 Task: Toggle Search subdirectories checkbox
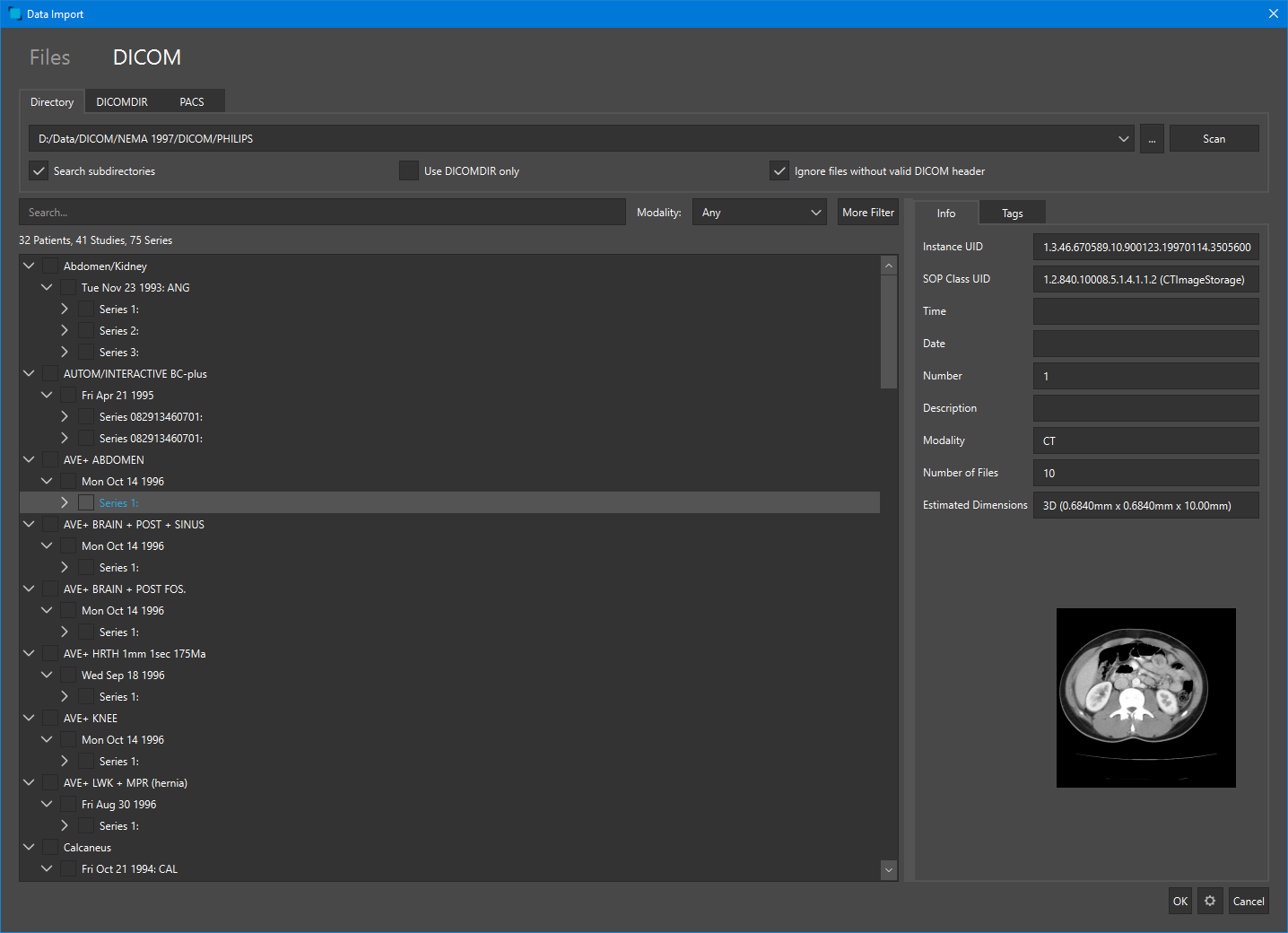click(39, 170)
